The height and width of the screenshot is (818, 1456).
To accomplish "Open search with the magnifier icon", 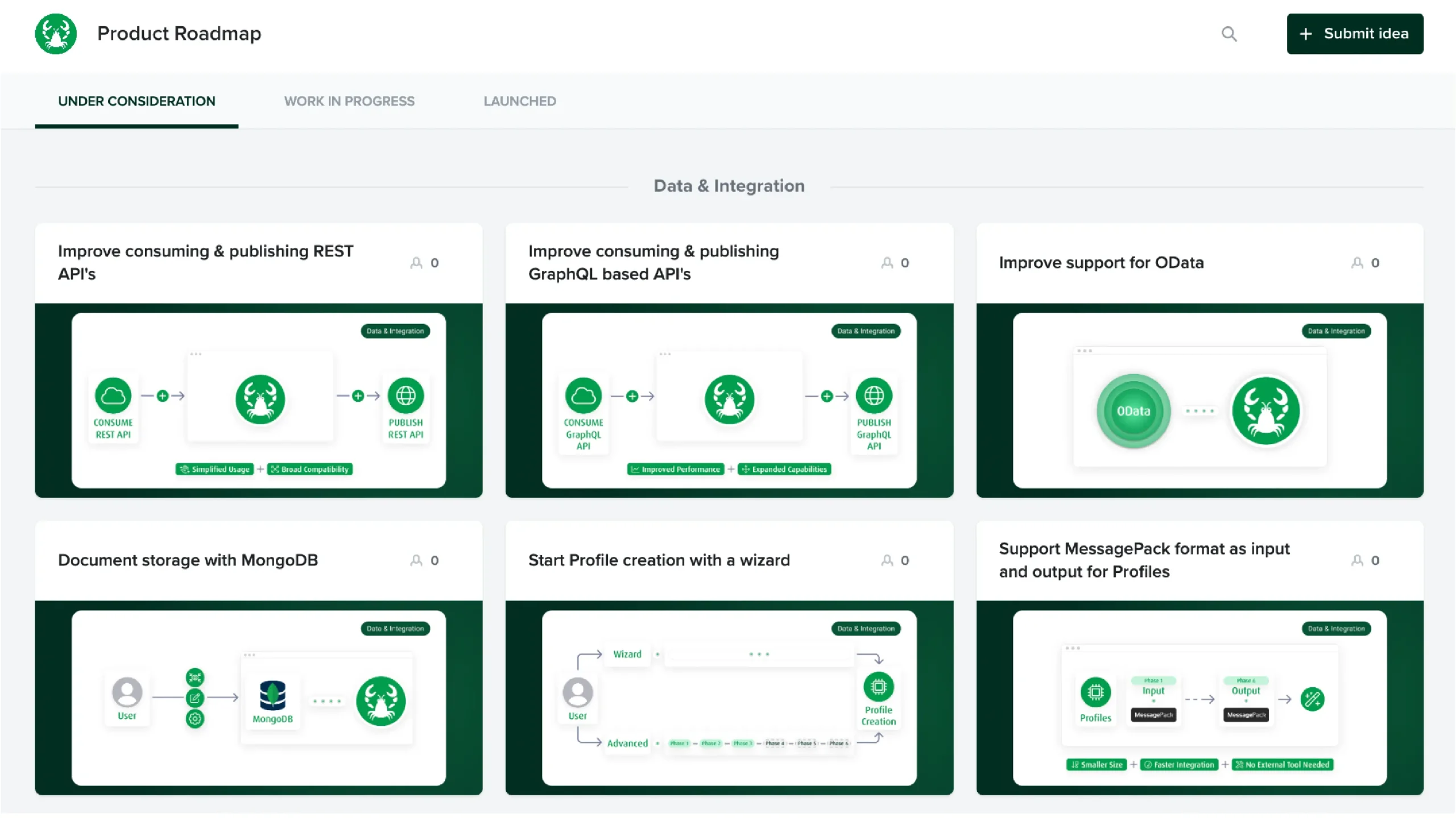I will (x=1228, y=34).
